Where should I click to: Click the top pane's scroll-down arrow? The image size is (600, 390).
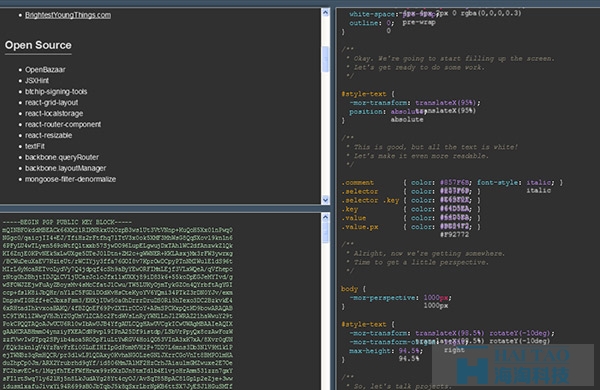tap(326, 199)
